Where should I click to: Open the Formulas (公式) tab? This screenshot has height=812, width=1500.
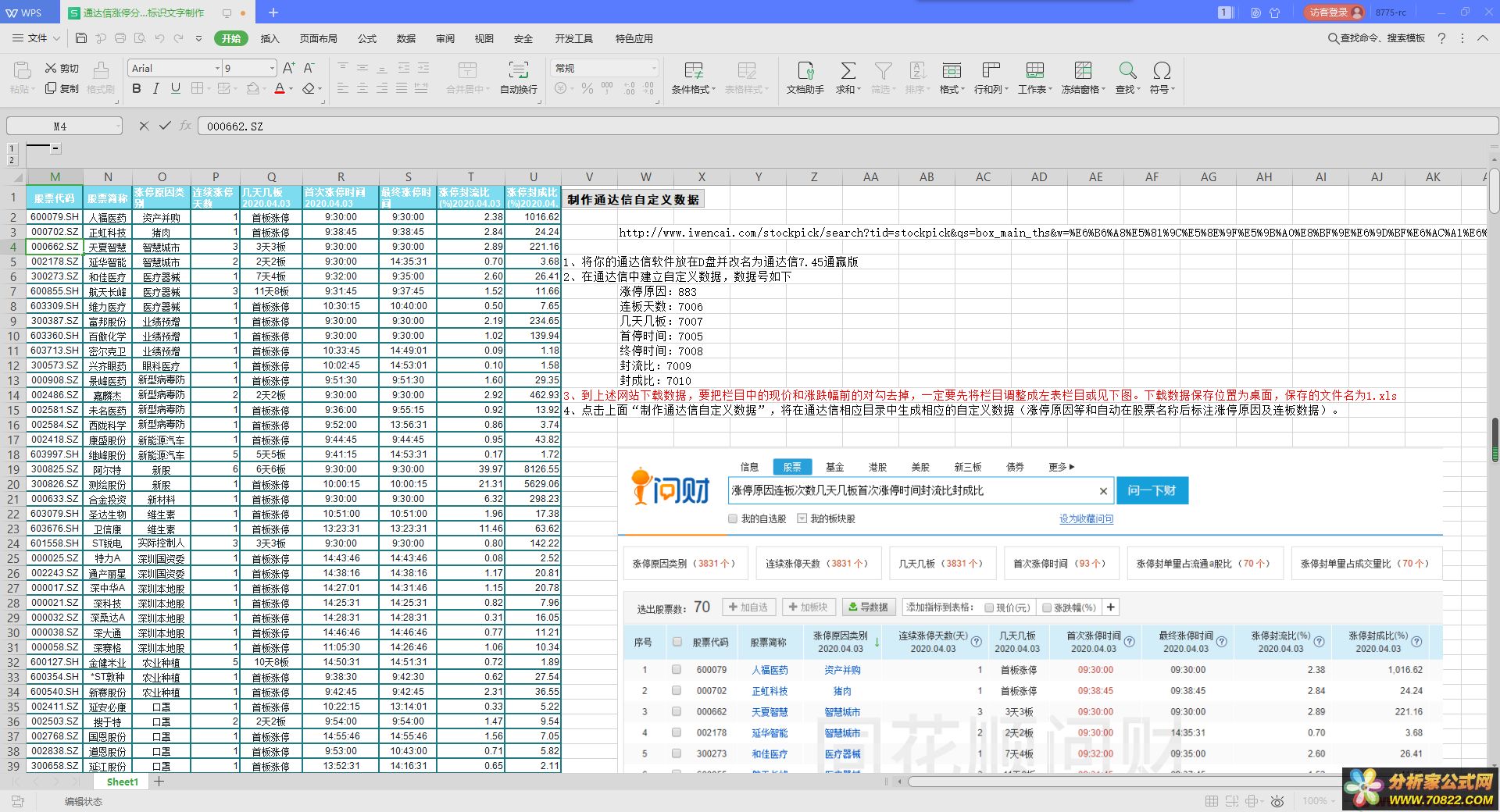click(x=367, y=38)
